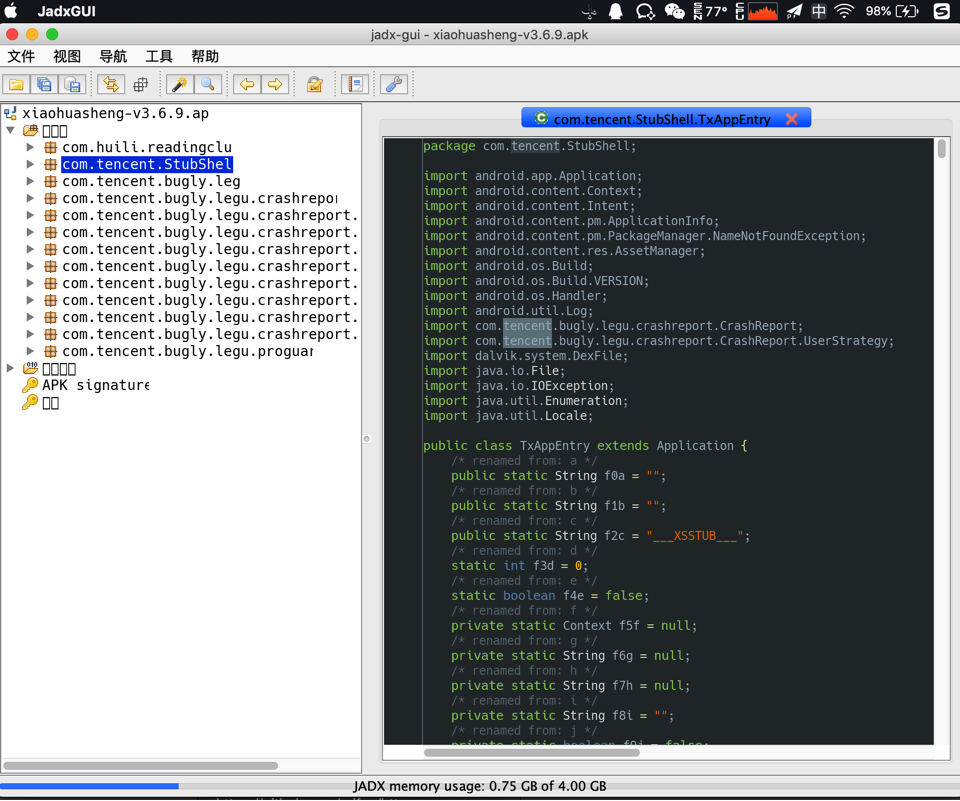Viewport: 960px width, 801px height.
Task: Expand the com.huili.readingclu package
Action: [x=29, y=147]
